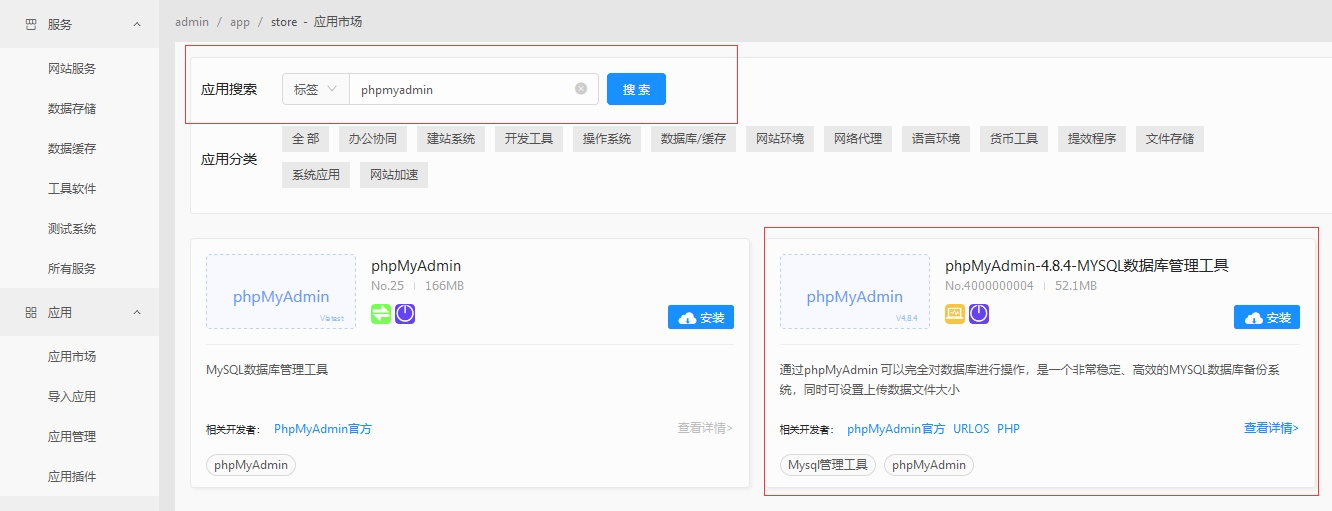This screenshot has height=511, width=1332.
Task: Select the 办公协同 category filter
Action: click(373, 139)
